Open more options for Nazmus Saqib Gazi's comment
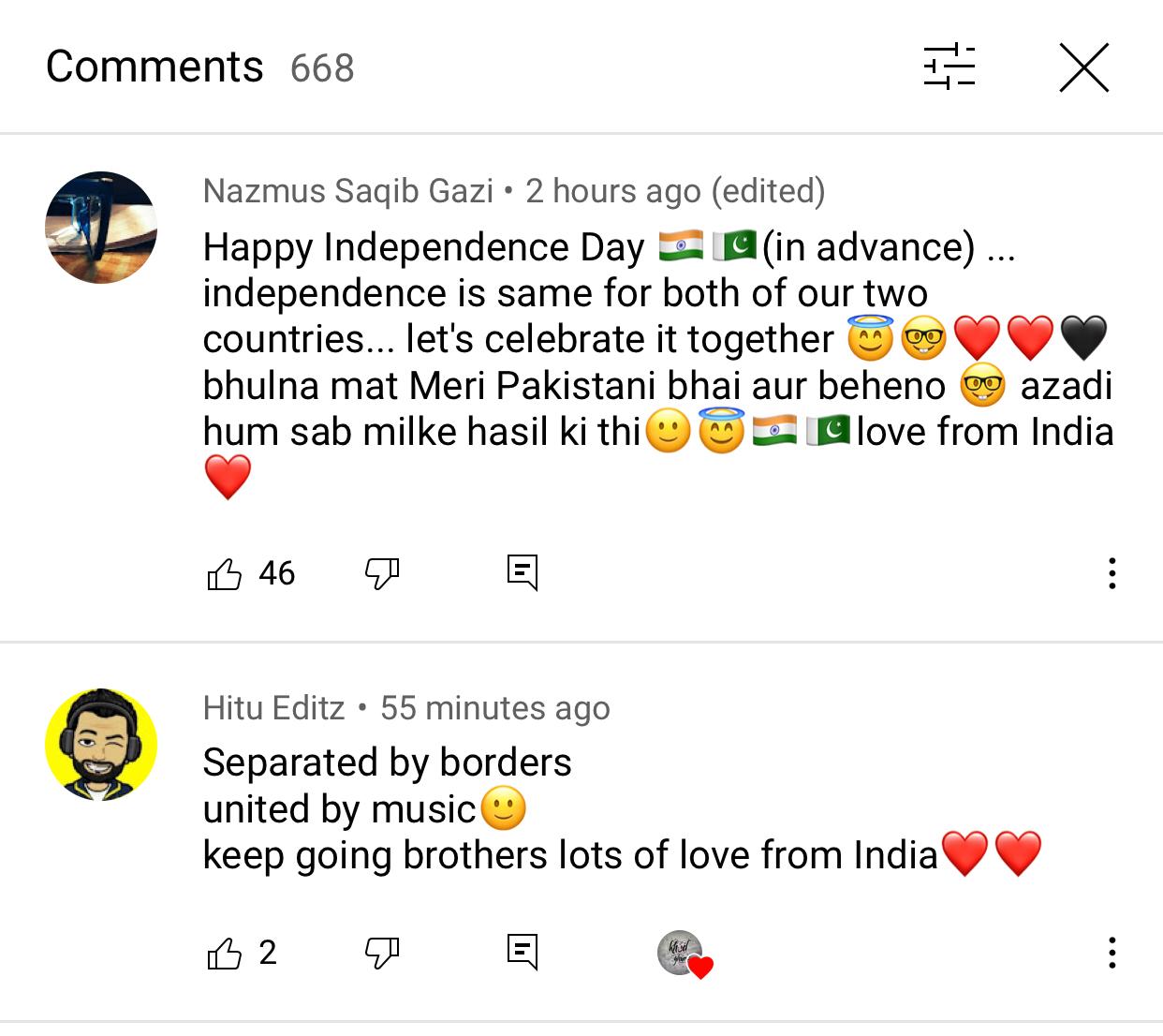This screenshot has height=1036, width=1163. [1111, 573]
